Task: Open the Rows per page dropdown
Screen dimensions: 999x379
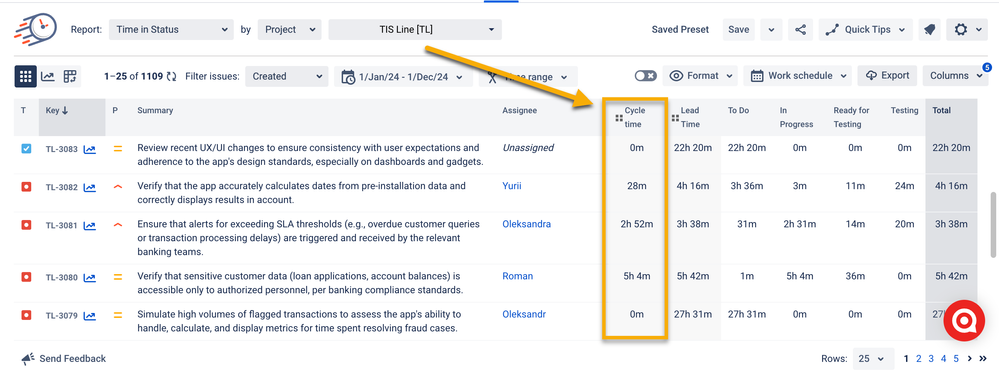Action: tap(871, 359)
